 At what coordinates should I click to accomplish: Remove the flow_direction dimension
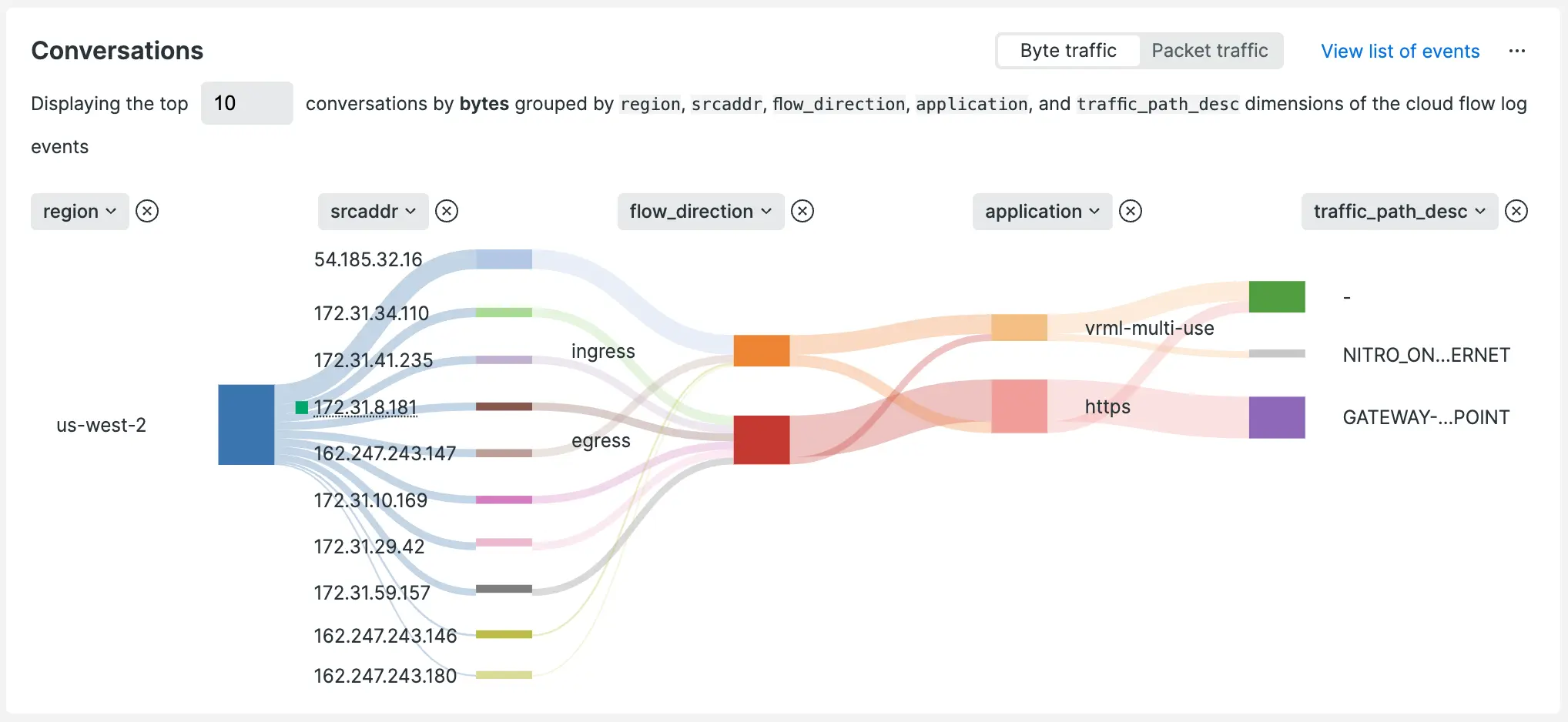(802, 211)
